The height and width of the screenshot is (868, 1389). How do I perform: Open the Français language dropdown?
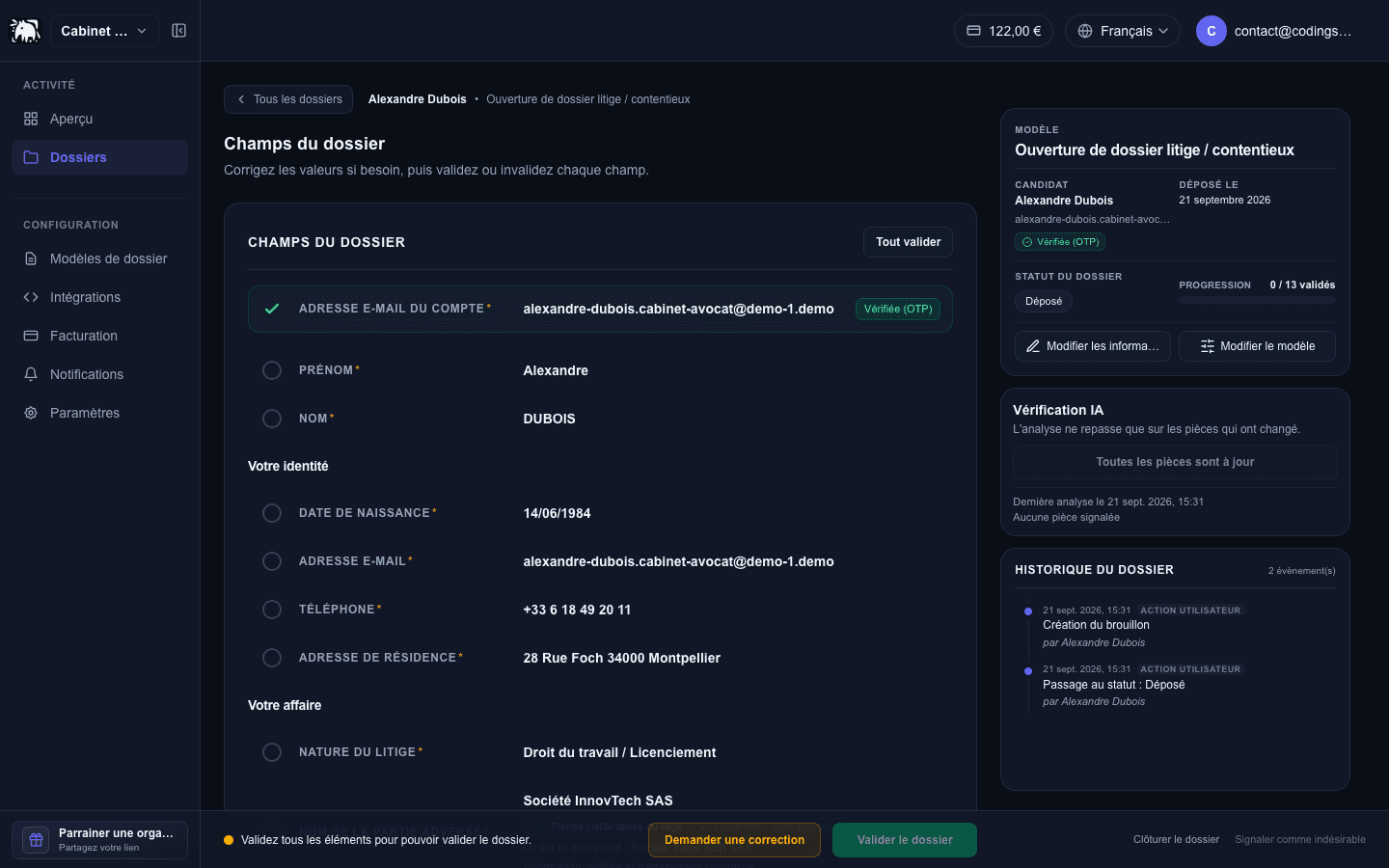[x=1123, y=31]
